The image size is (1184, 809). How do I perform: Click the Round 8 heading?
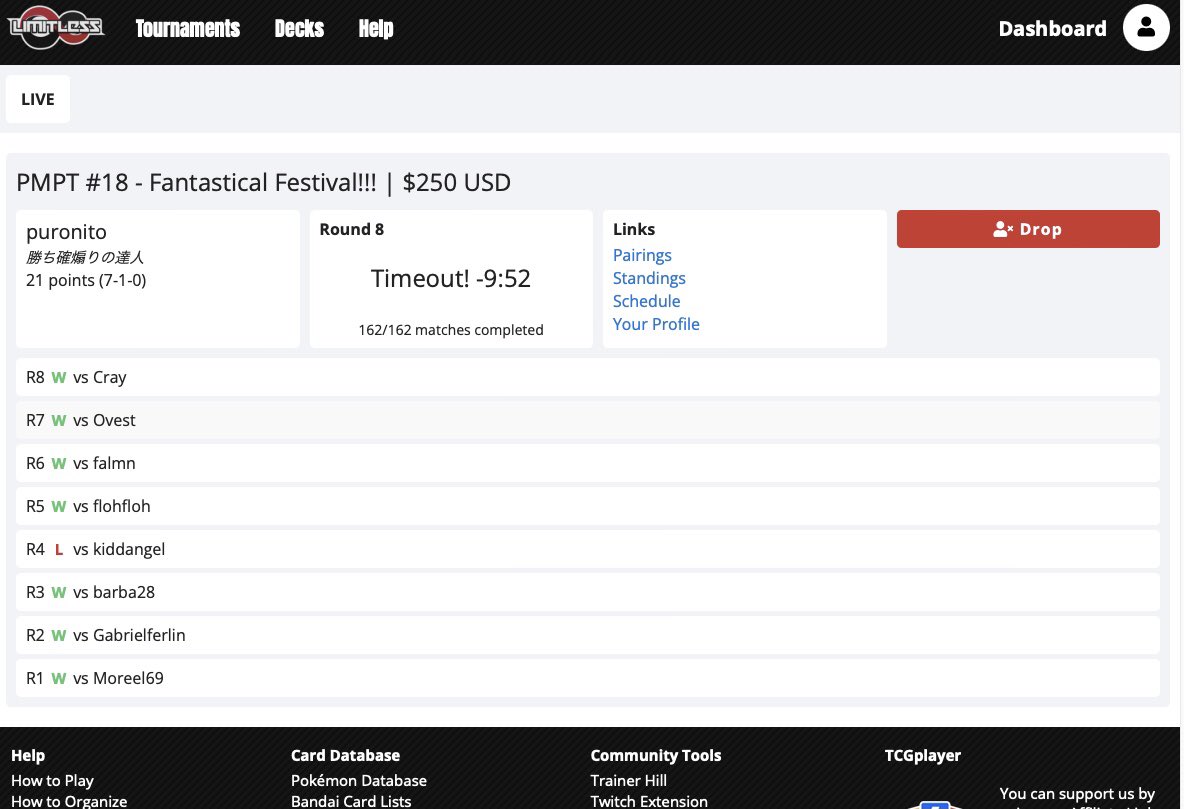coord(351,230)
